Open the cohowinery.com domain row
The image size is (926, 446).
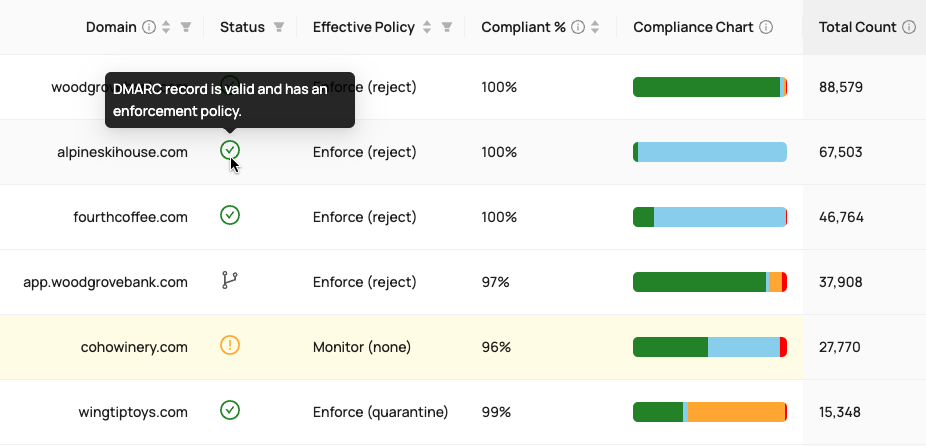coord(134,347)
